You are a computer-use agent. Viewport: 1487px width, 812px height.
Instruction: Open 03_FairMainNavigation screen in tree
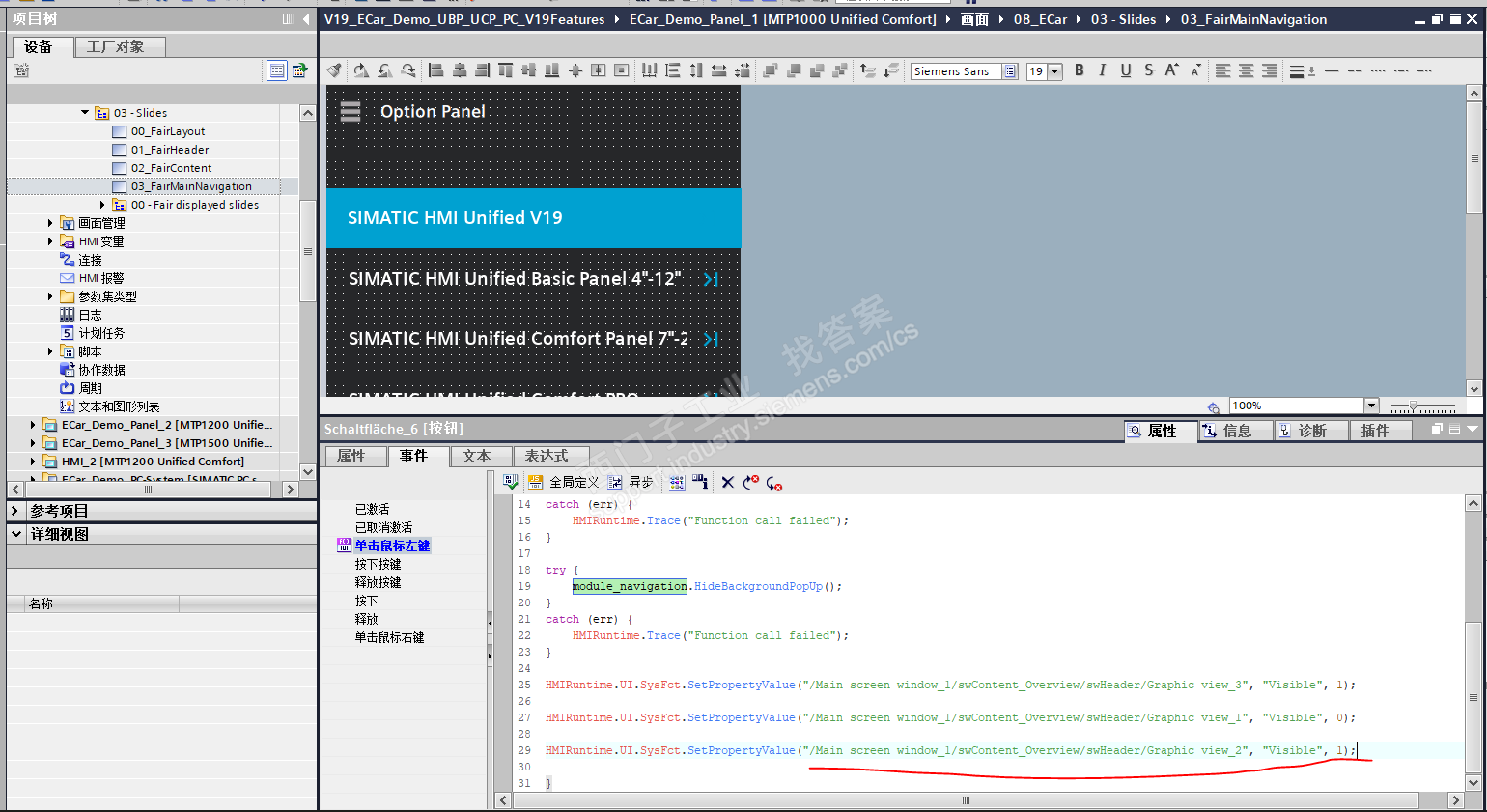pos(191,186)
